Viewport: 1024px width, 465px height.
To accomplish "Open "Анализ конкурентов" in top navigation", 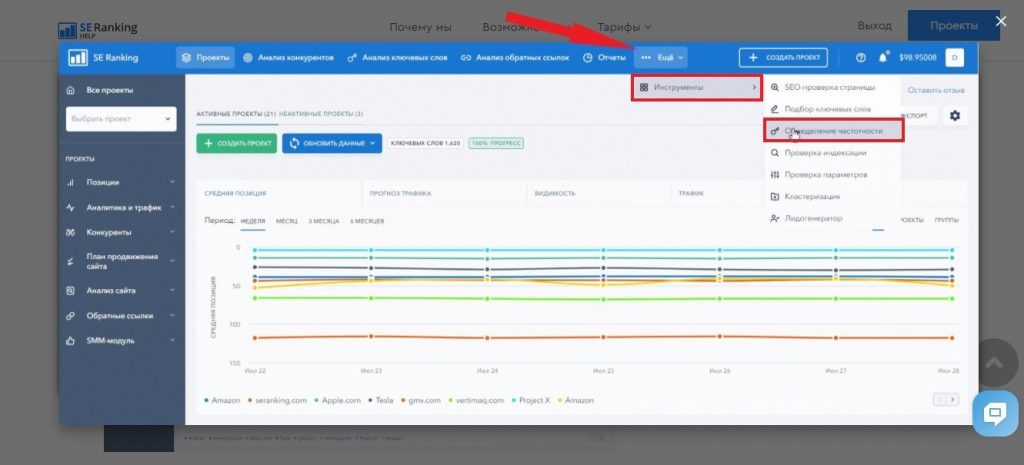I will [288, 57].
